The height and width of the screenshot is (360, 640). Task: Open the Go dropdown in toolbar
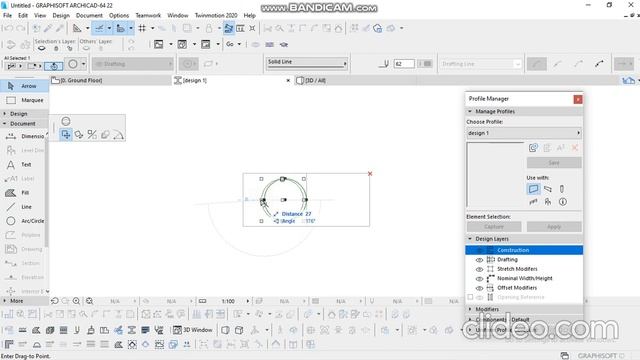[234, 44]
